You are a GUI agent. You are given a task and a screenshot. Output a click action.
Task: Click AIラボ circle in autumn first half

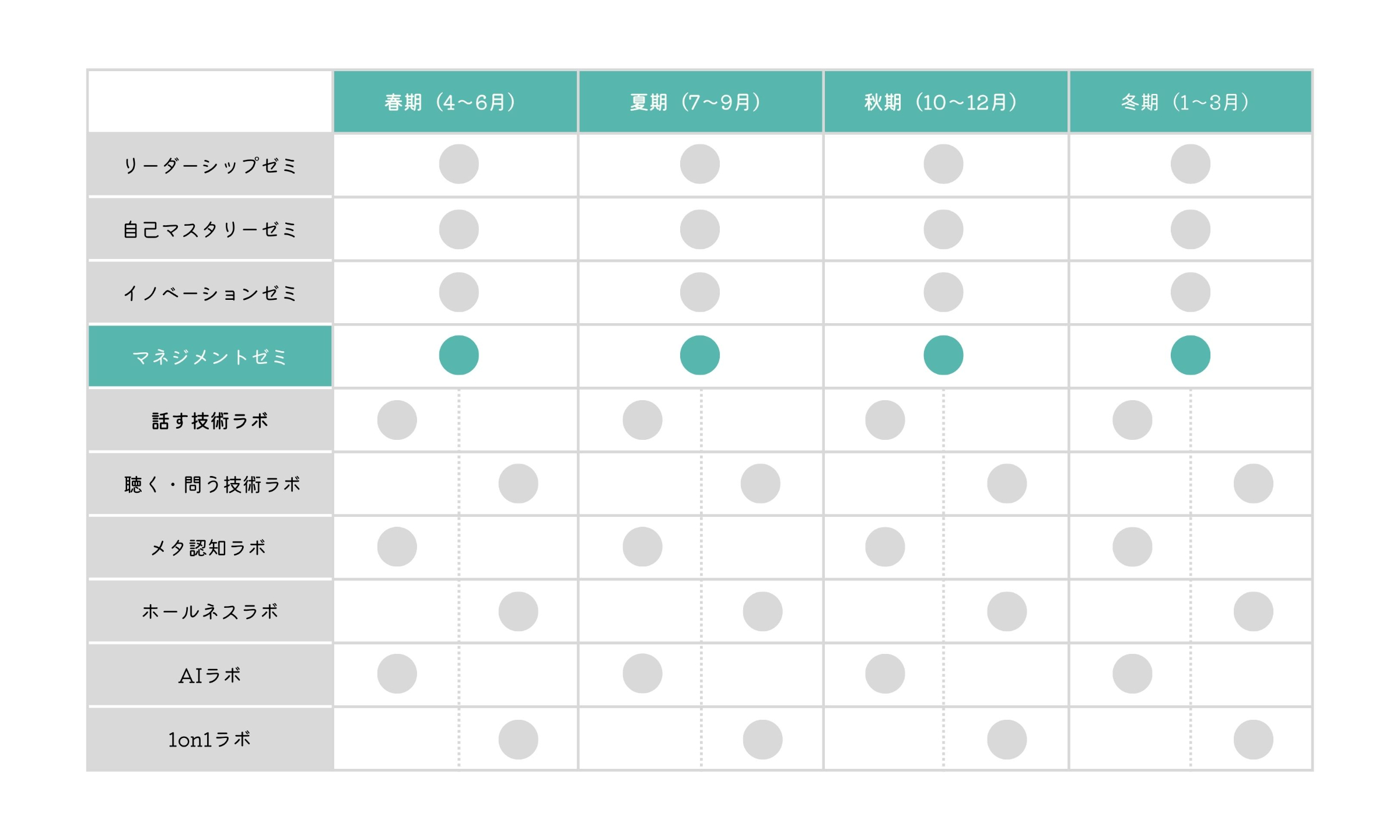[x=885, y=674]
